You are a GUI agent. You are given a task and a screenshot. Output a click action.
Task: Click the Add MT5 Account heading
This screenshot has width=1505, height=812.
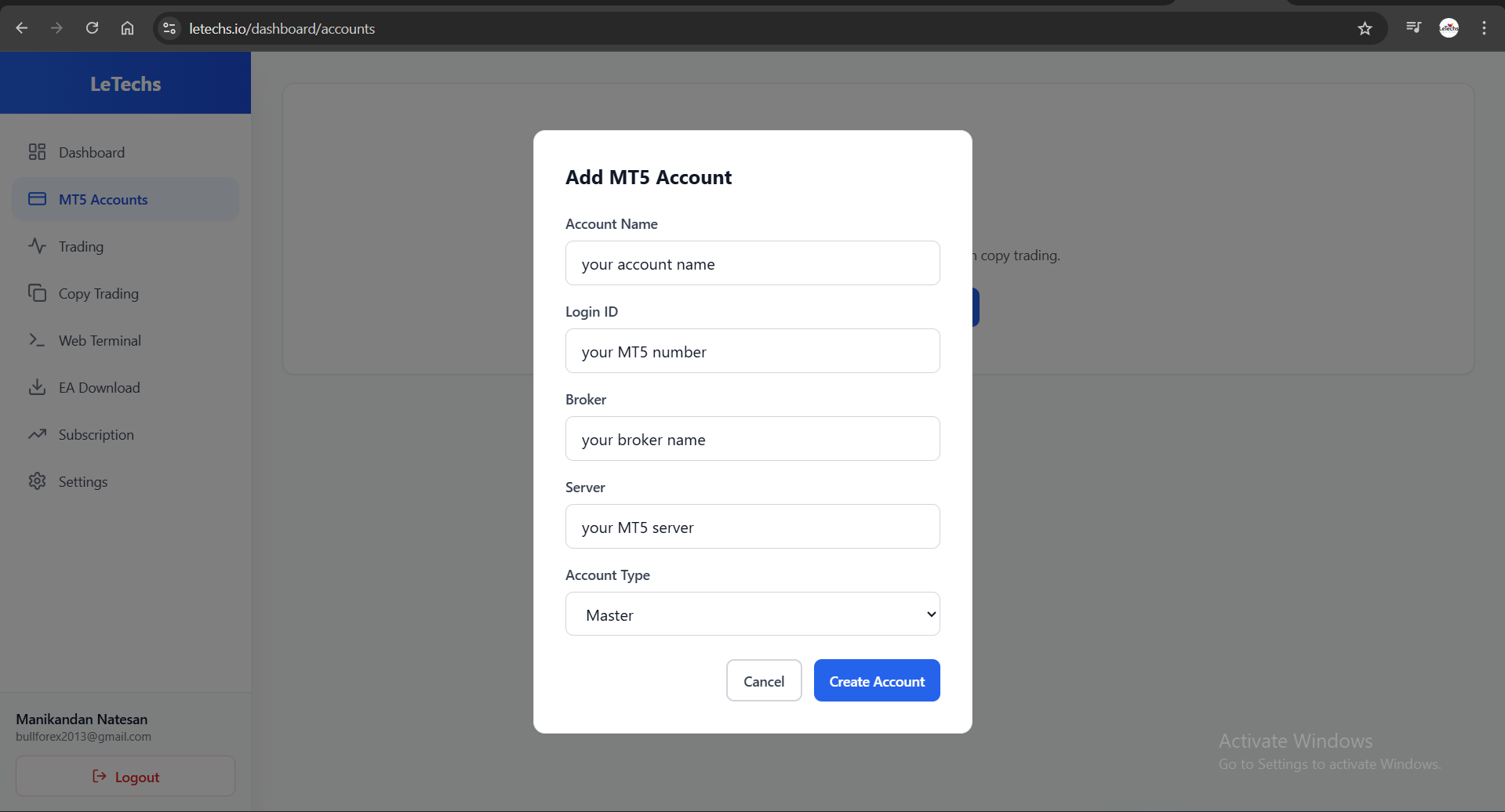649,177
